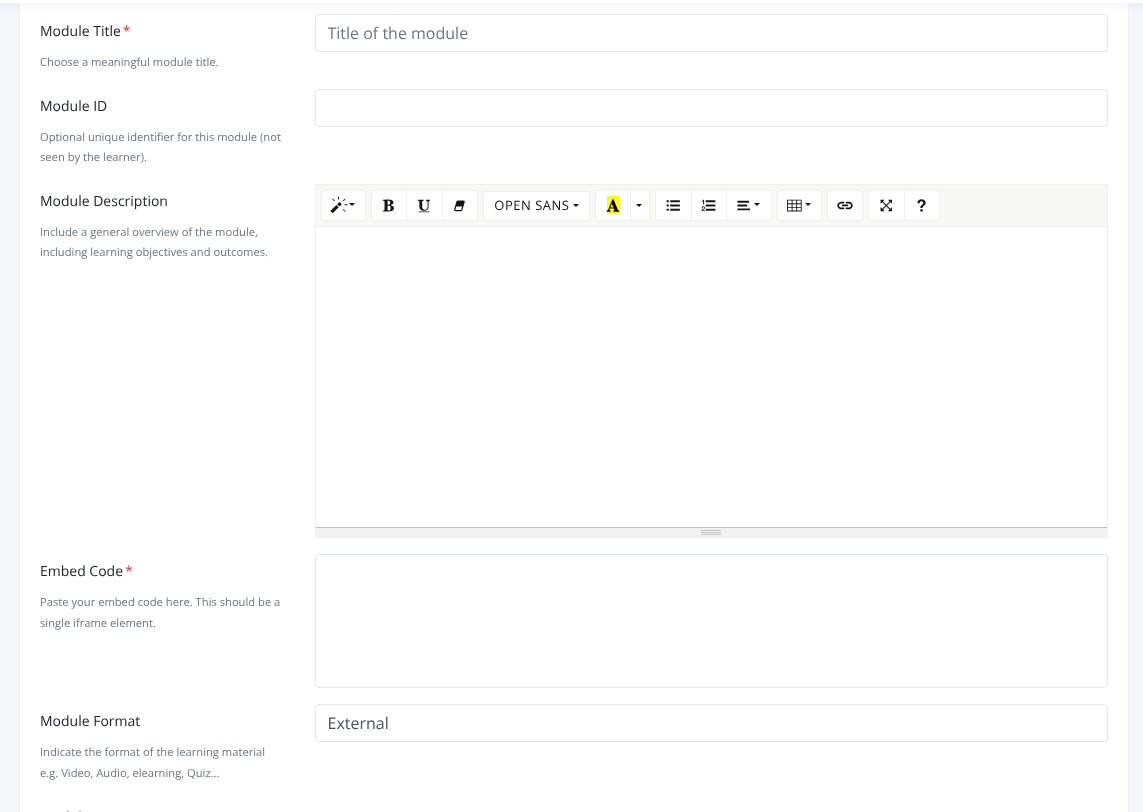Apply the yellow highlight color button

613,205
